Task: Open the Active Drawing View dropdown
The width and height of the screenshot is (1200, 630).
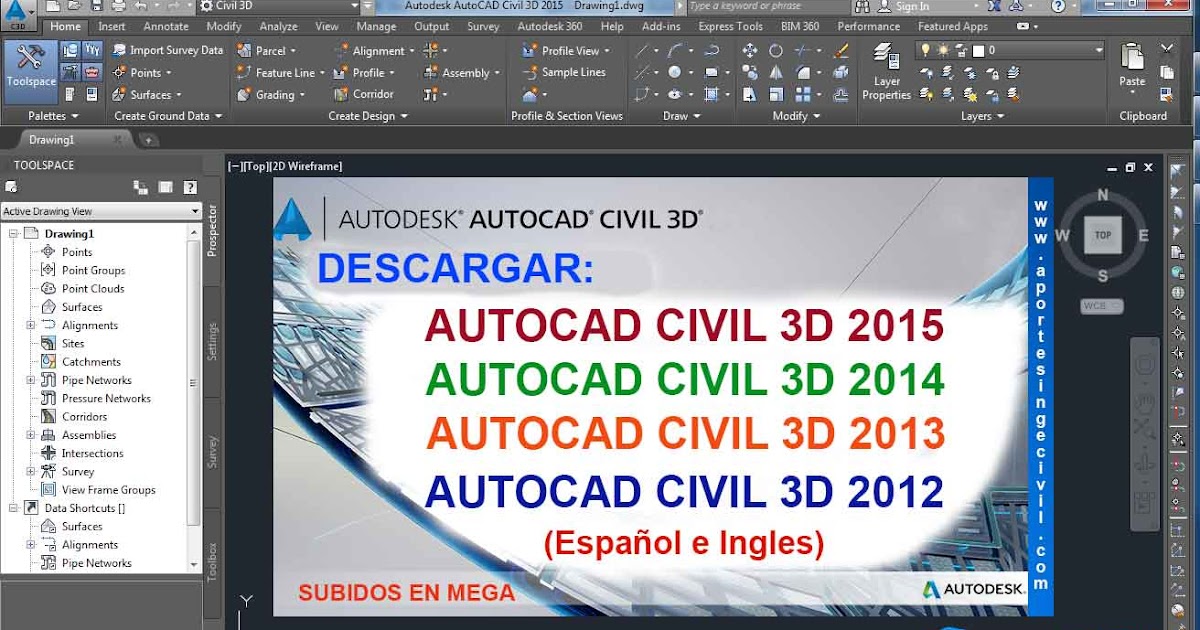Action: point(101,211)
